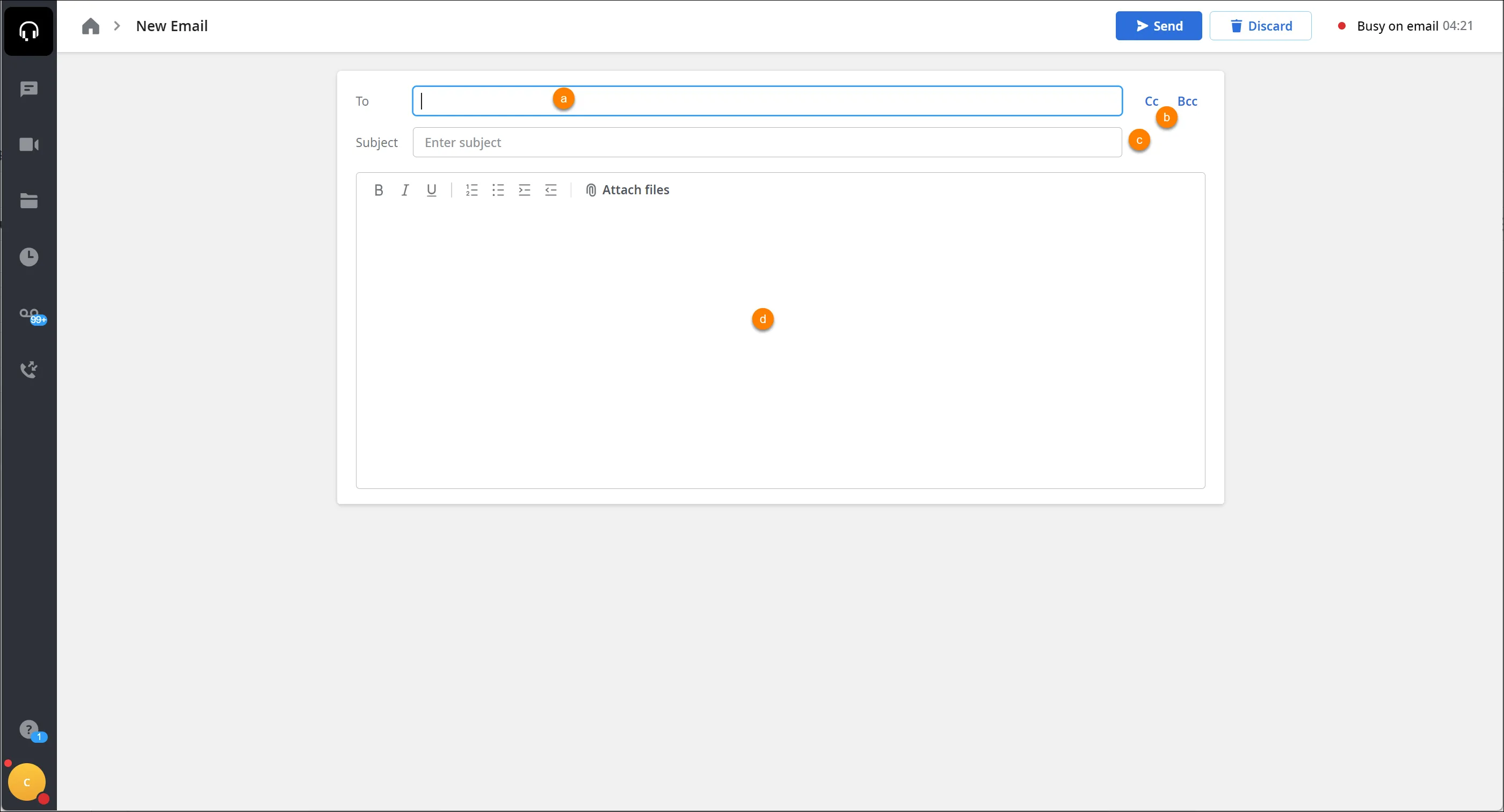Click the Enter subject field

[767, 142]
